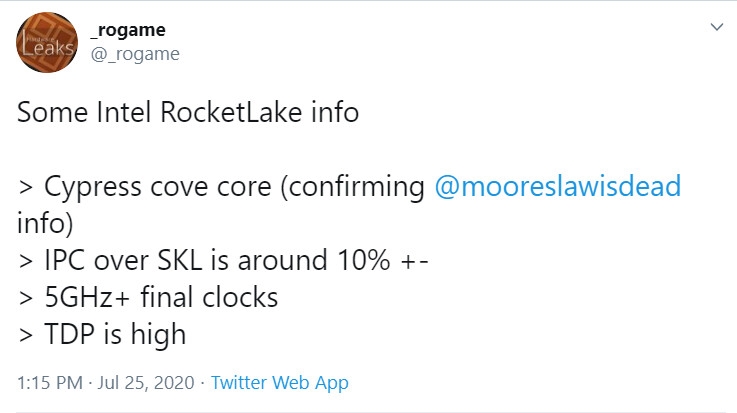
Task: Expand the tweet options chevron menu
Action: (715, 28)
